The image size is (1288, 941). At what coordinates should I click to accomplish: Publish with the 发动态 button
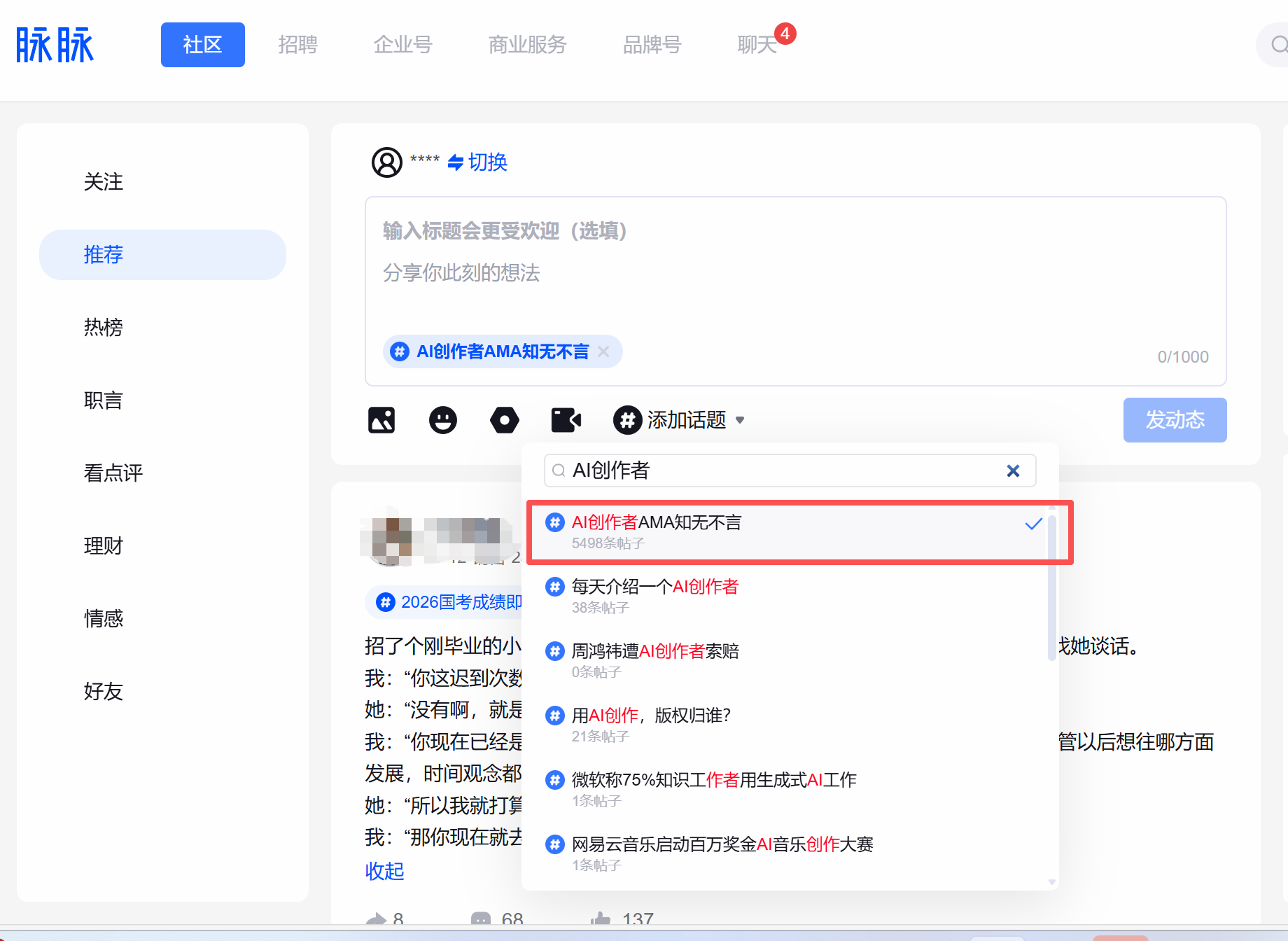click(1175, 420)
